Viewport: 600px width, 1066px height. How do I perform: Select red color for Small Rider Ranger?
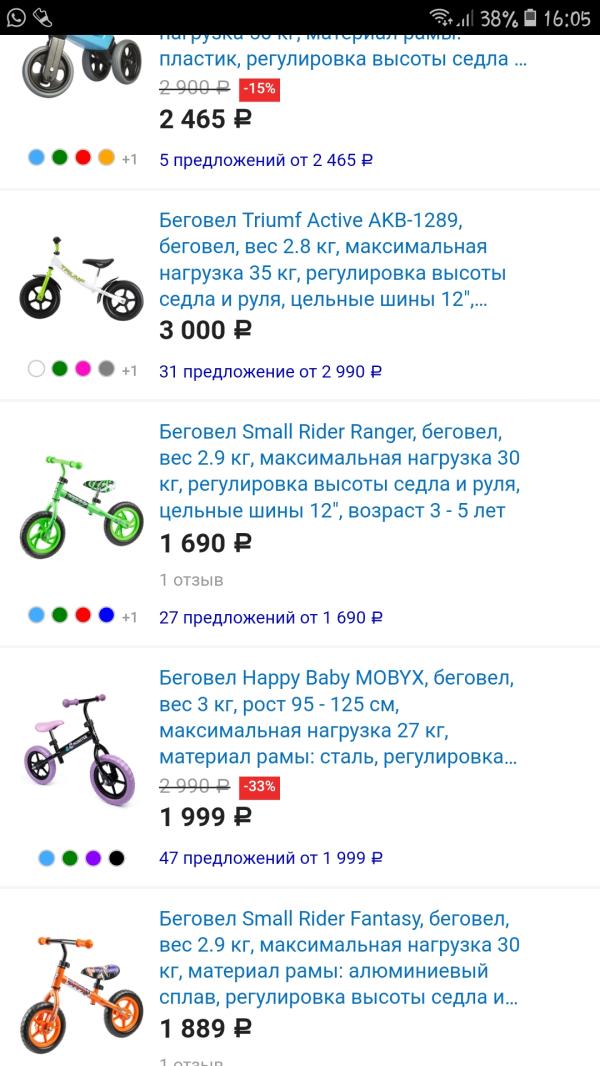(x=83, y=615)
